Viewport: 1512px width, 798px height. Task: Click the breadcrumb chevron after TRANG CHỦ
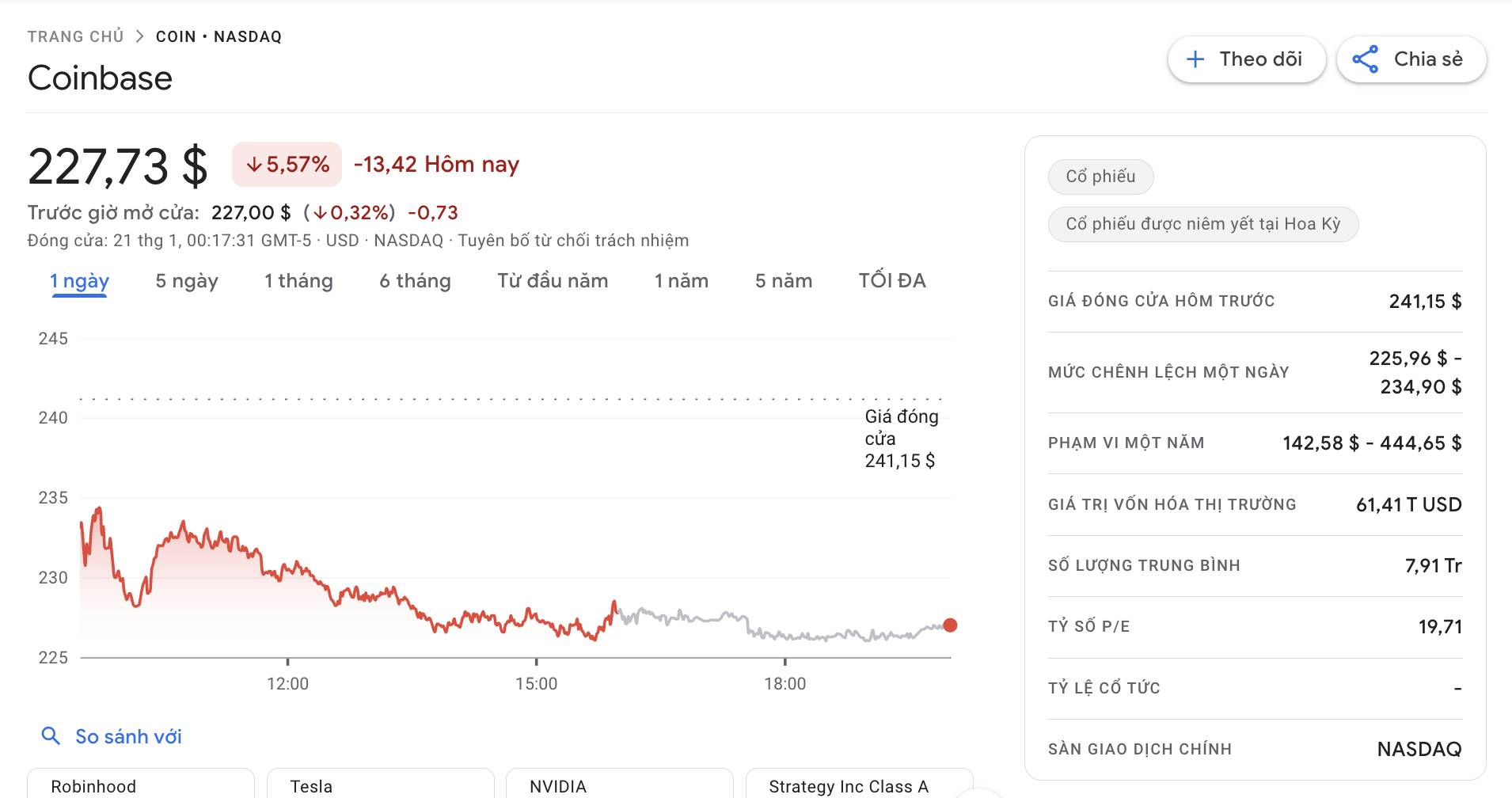coord(140,36)
